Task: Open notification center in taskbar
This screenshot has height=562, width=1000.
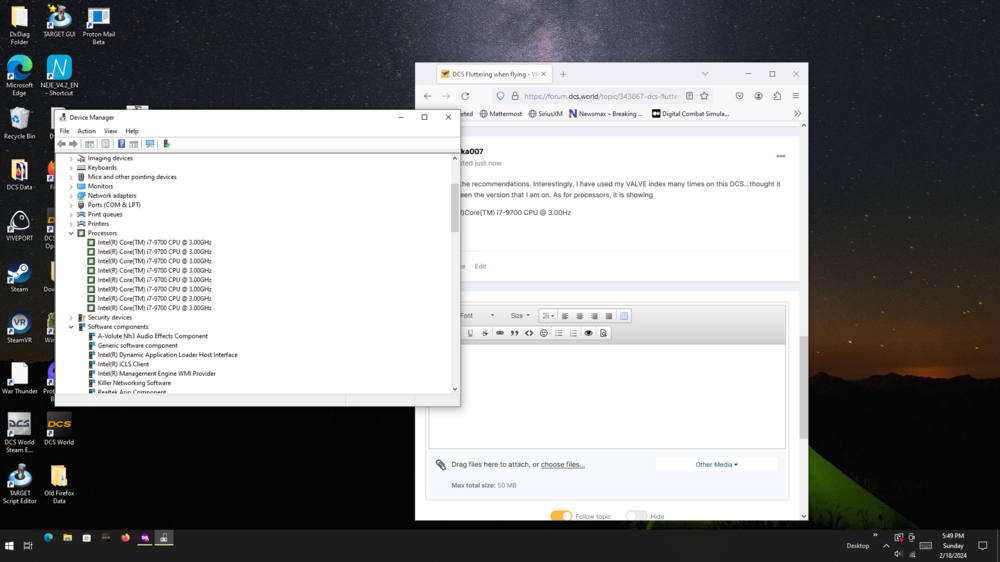Action: 983,546
